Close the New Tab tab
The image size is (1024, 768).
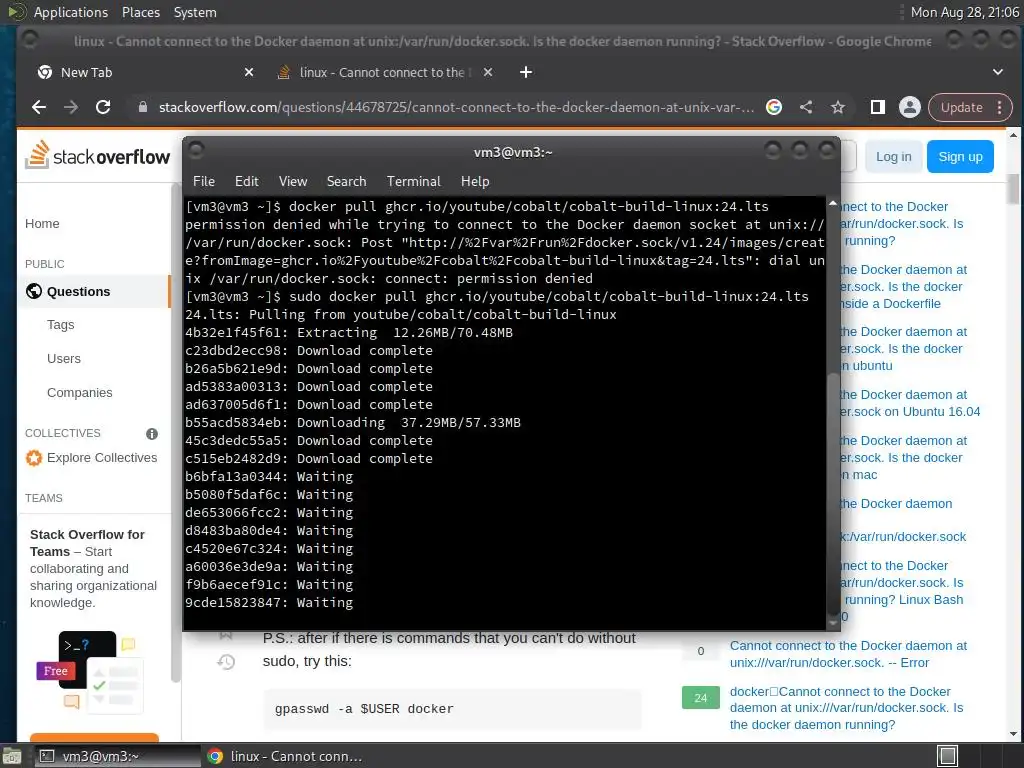(249, 72)
